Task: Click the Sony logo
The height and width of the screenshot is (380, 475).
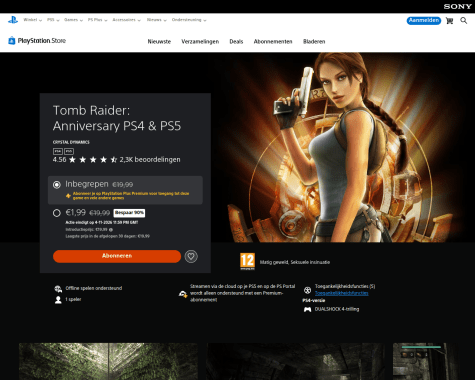Action: pos(457,6)
